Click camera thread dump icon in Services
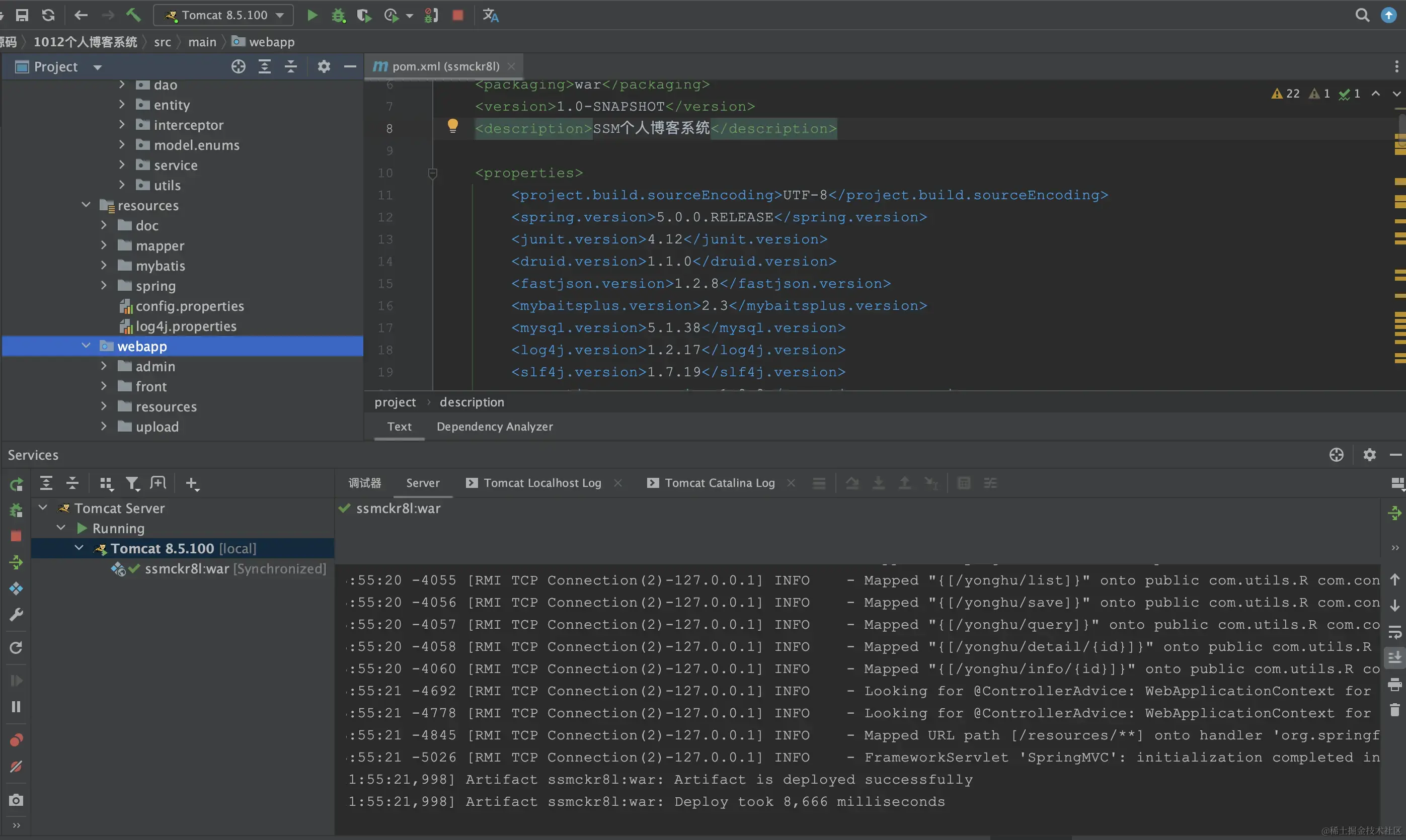Screen dimensions: 1406x840 [16, 800]
